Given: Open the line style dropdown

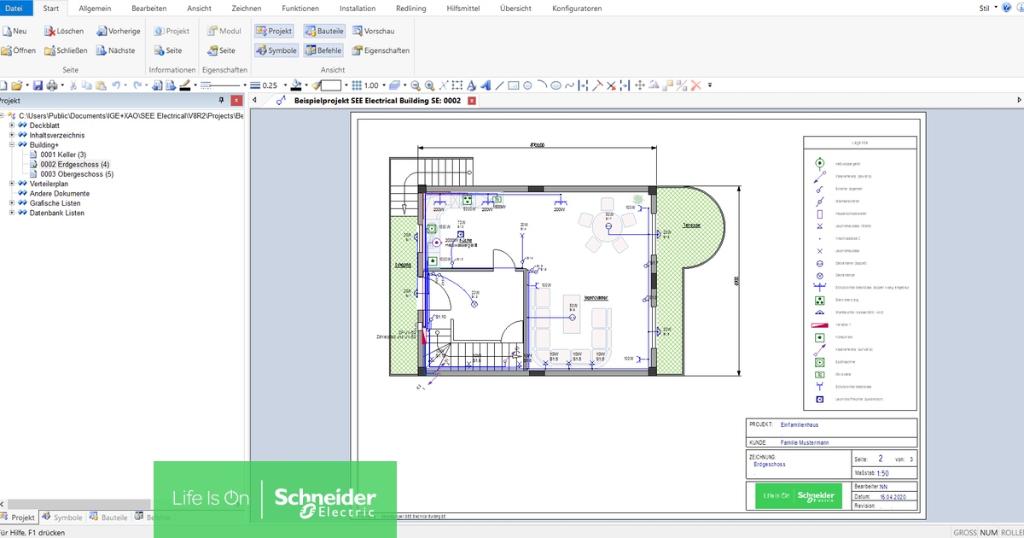Looking at the screenshot, I should tap(245, 85).
